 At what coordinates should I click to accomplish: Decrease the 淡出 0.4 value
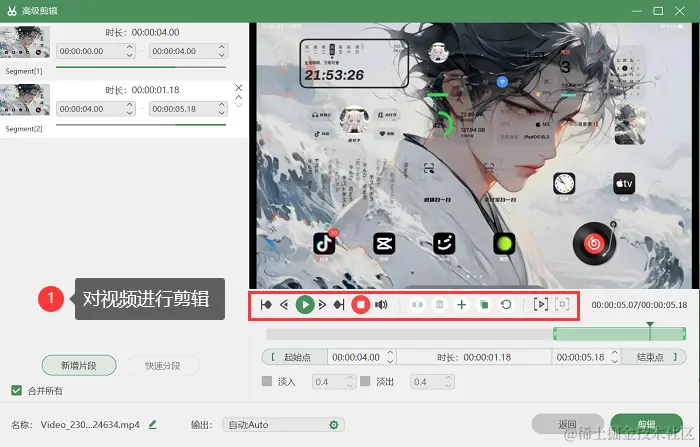pos(448,385)
